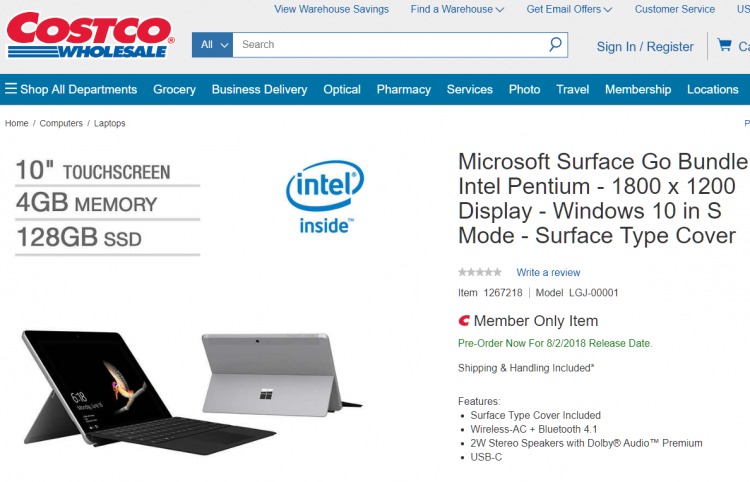Expand the Get Email Offers menu
Viewport: 750px width, 482px height.
[569, 9]
